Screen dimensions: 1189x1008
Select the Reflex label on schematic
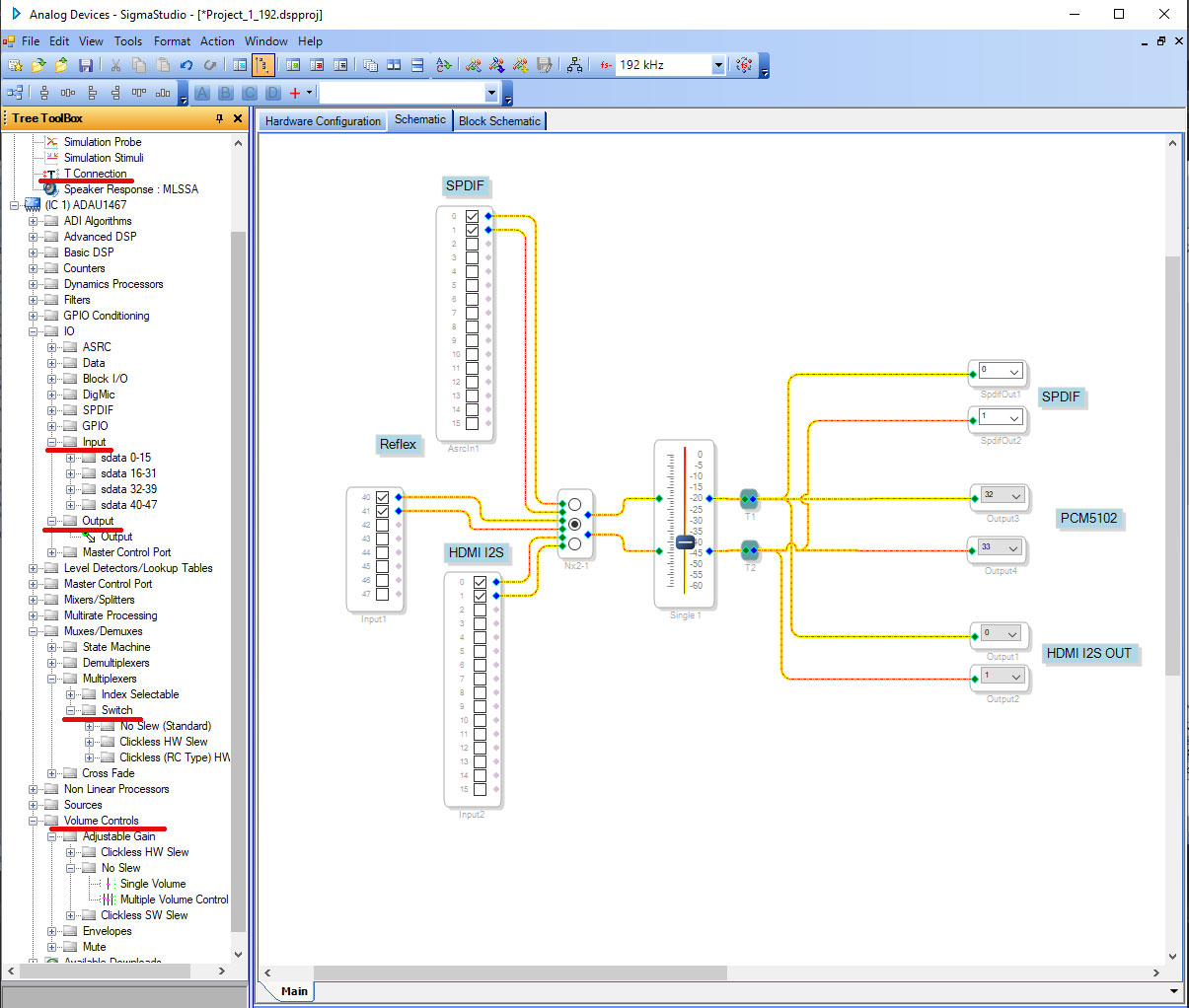coord(398,444)
